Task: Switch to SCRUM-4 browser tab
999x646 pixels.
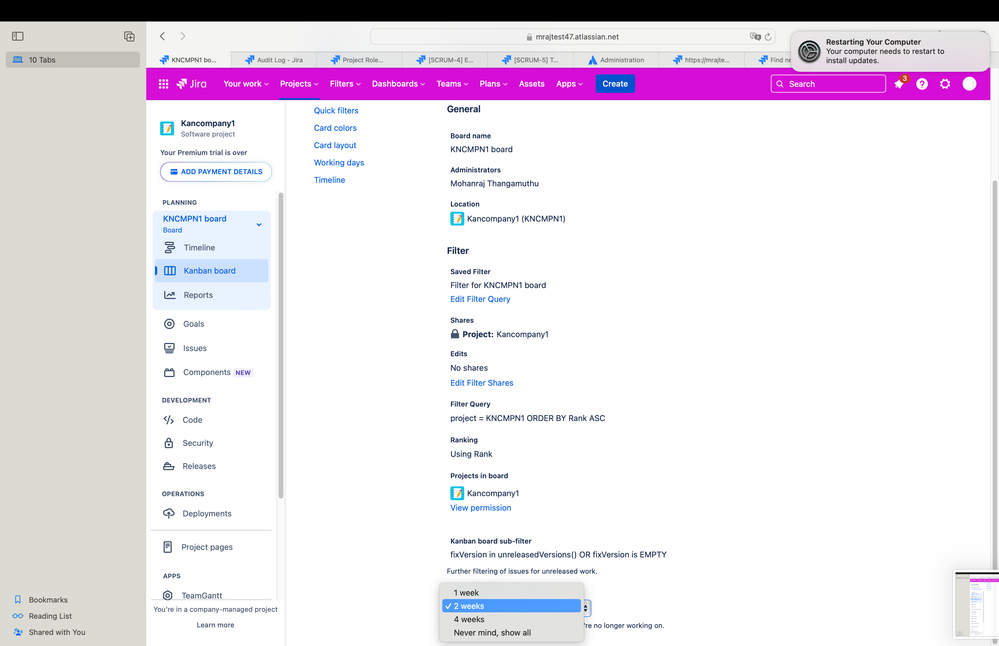Action: point(445,60)
